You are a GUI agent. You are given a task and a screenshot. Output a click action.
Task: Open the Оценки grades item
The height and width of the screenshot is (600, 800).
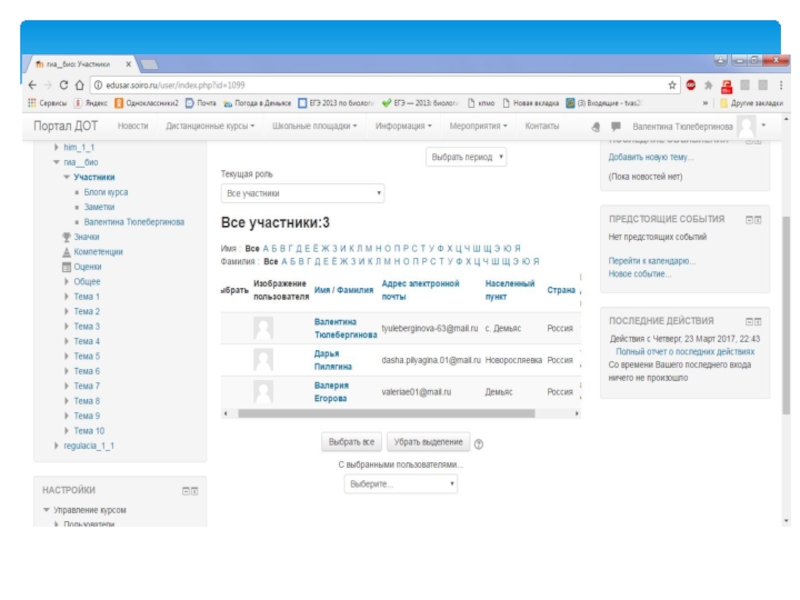[x=87, y=267]
